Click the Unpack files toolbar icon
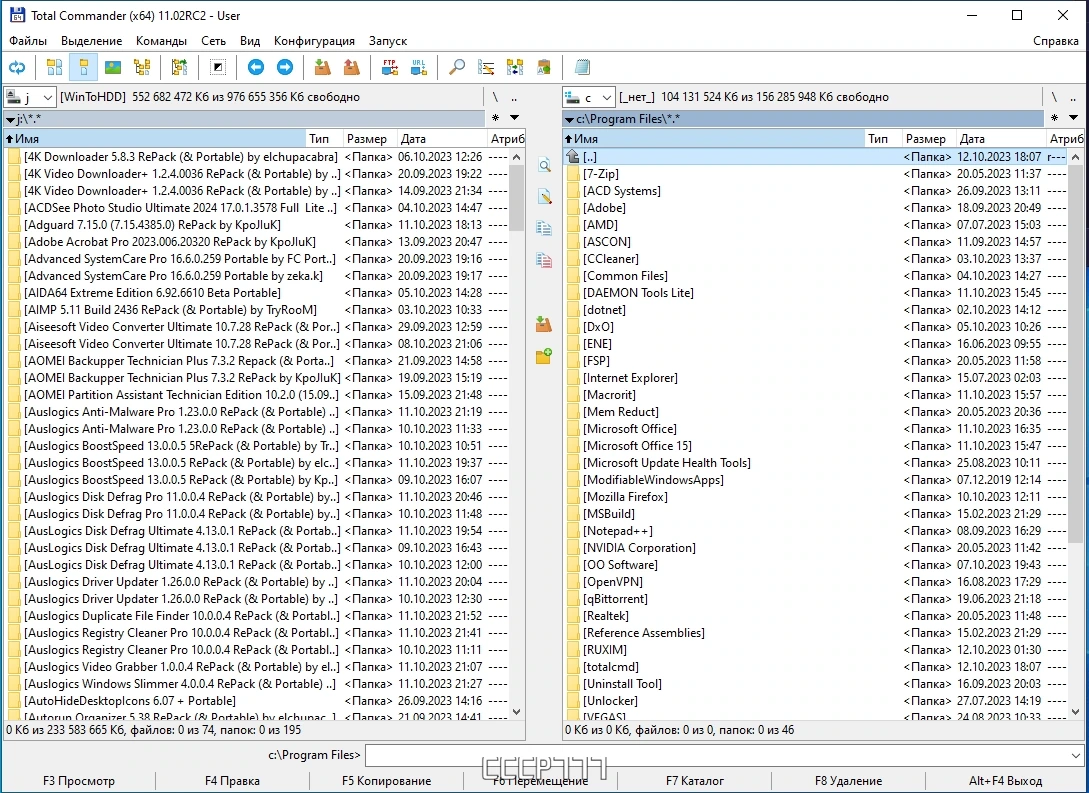 coord(351,67)
